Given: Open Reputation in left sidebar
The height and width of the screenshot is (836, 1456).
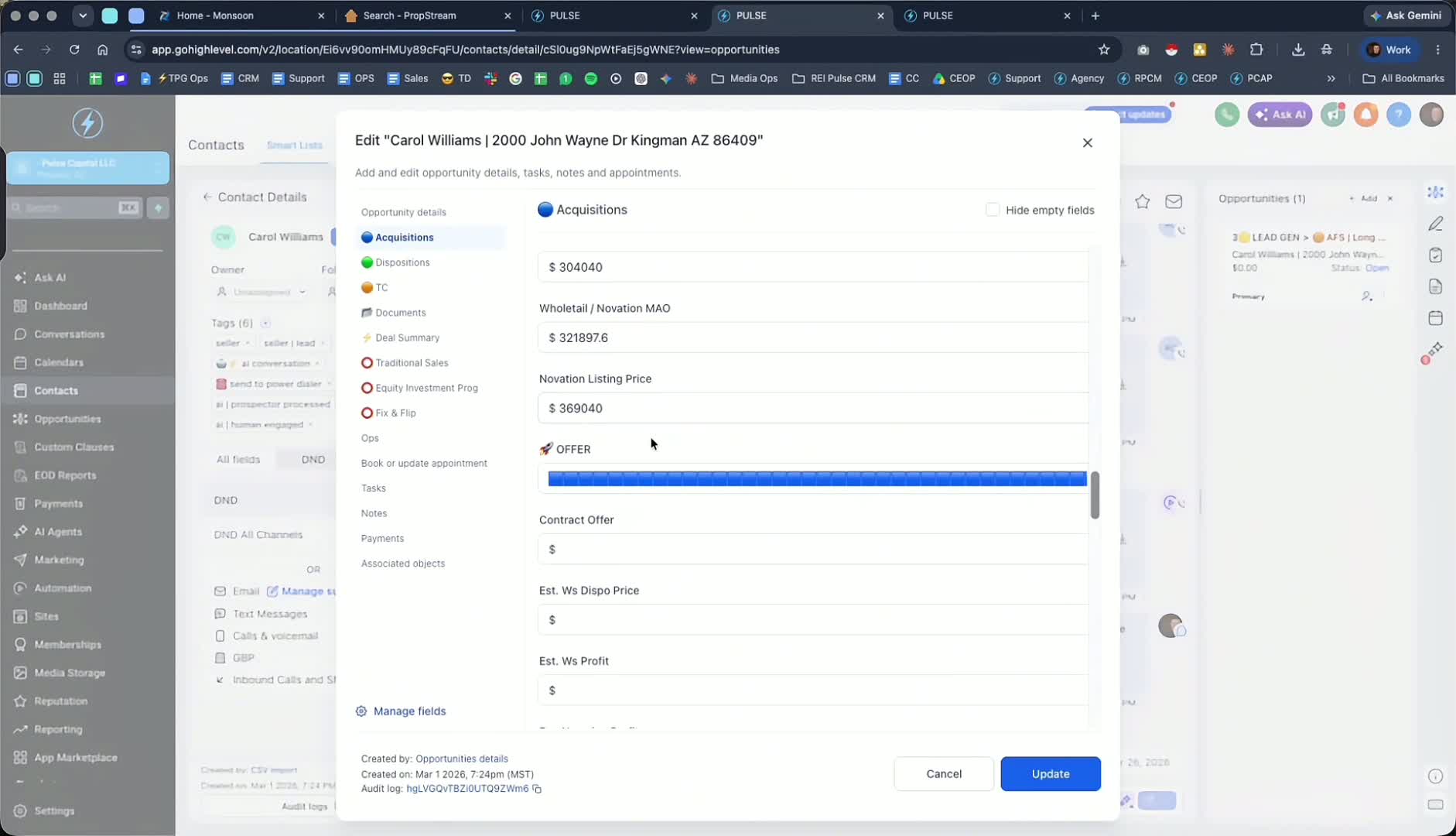Looking at the screenshot, I should (60, 701).
